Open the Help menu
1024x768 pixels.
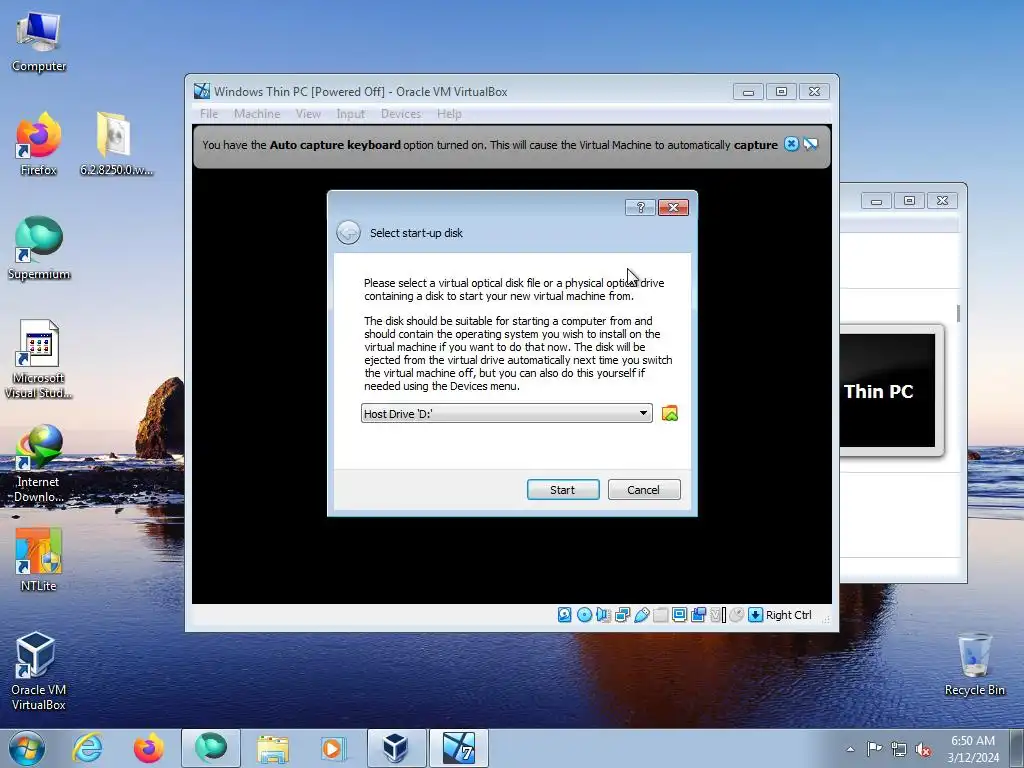tap(449, 114)
